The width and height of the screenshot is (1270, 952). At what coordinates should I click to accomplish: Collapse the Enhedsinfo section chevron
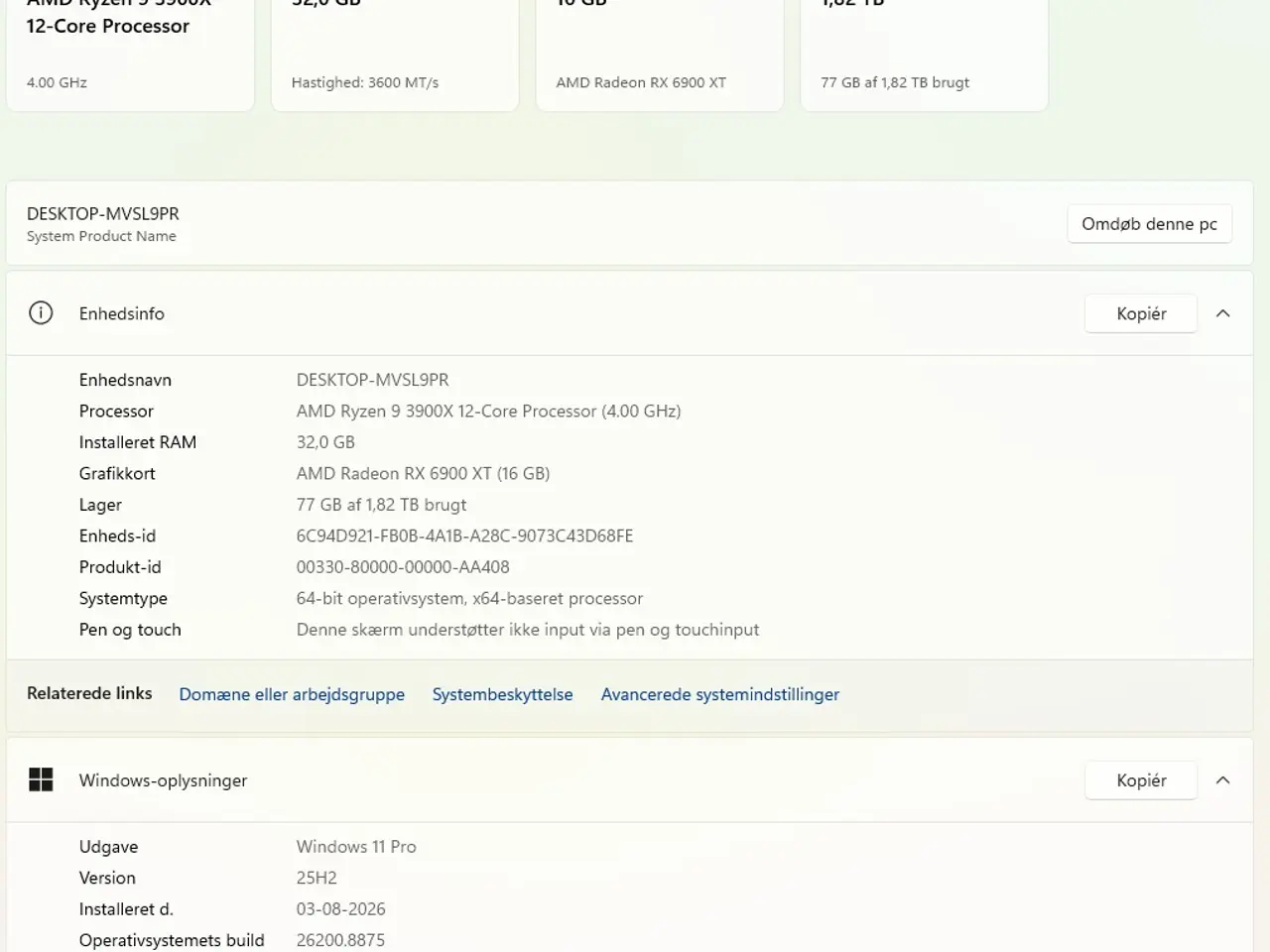point(1222,313)
